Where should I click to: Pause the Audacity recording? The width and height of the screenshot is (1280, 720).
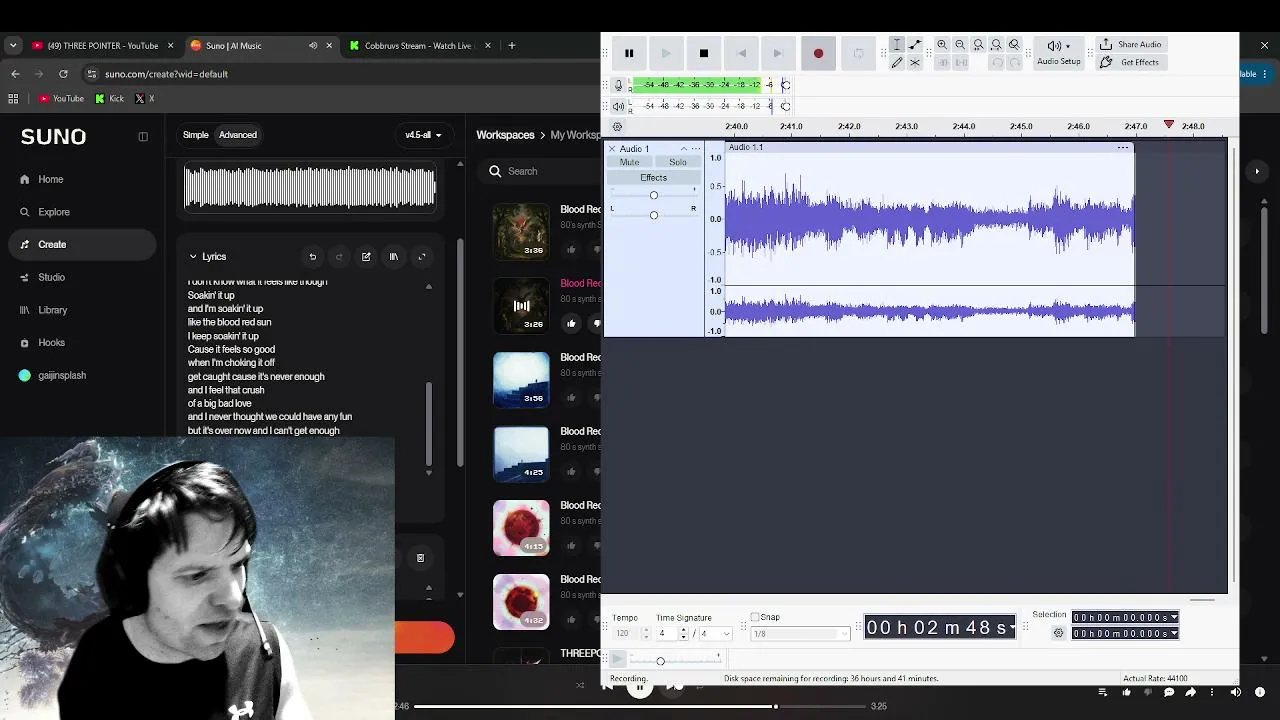(629, 53)
